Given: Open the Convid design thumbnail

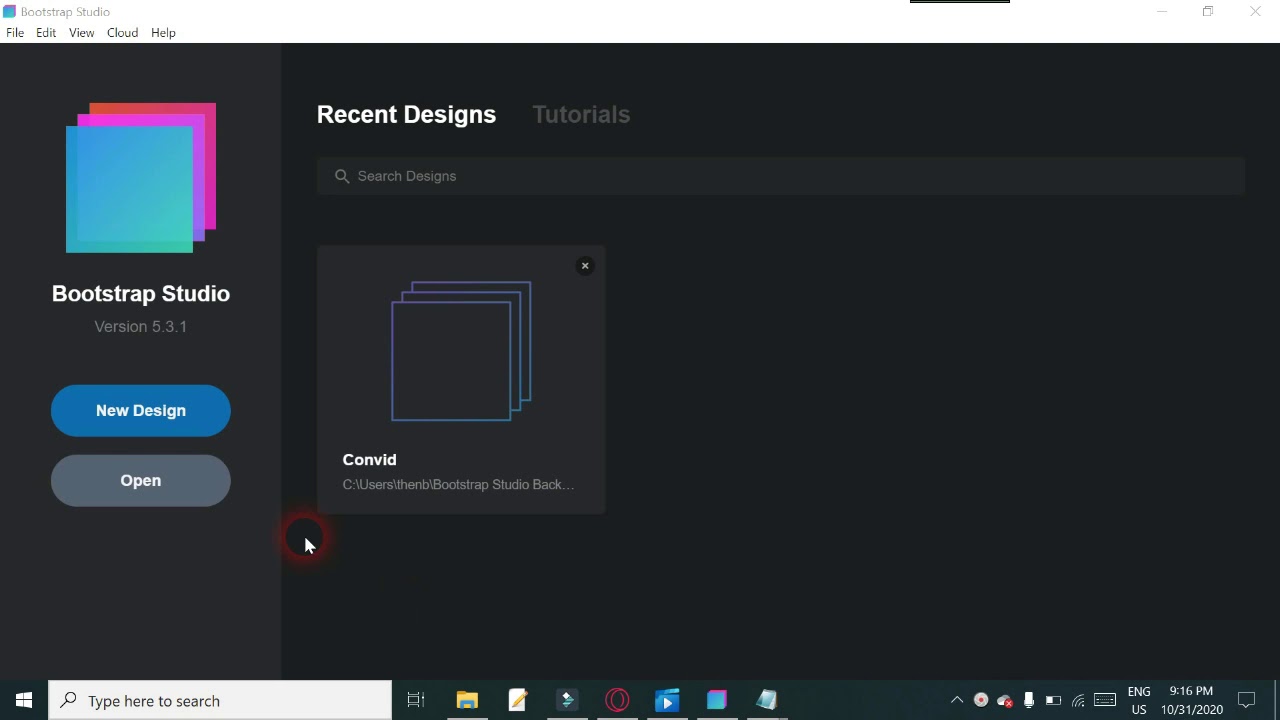Looking at the screenshot, I should coord(461,352).
